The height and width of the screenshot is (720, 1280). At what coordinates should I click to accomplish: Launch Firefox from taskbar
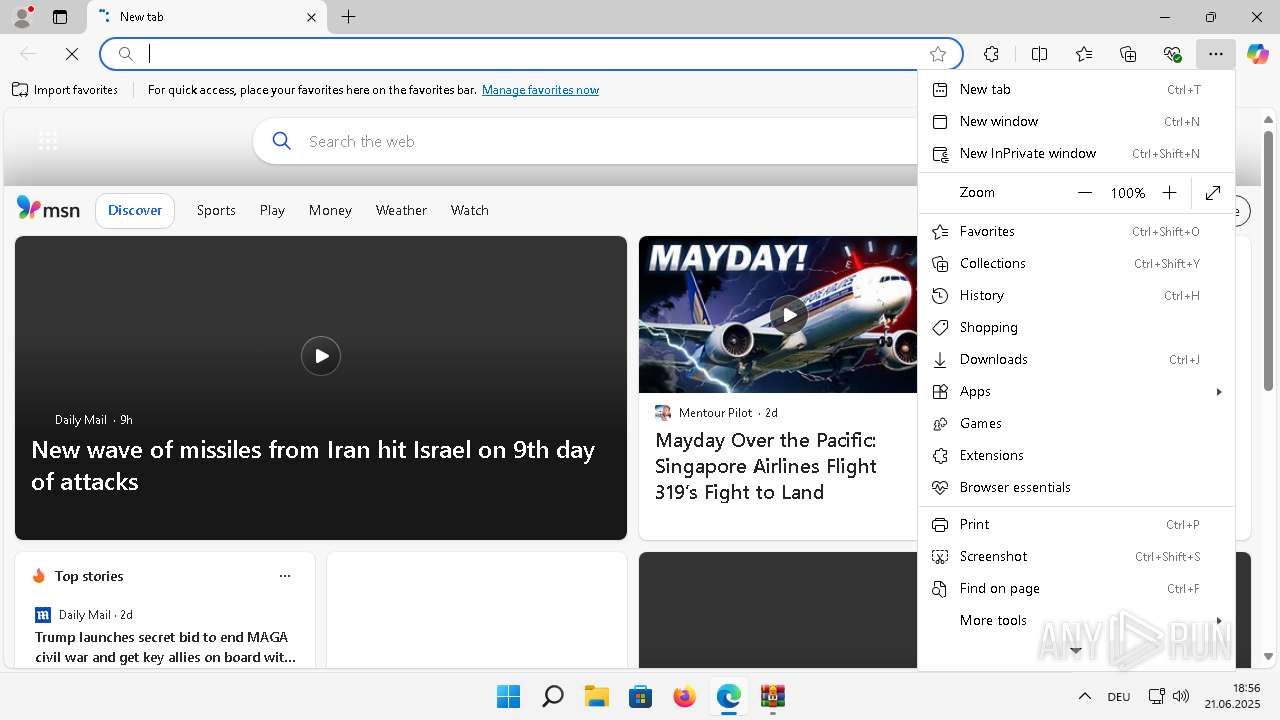click(684, 696)
